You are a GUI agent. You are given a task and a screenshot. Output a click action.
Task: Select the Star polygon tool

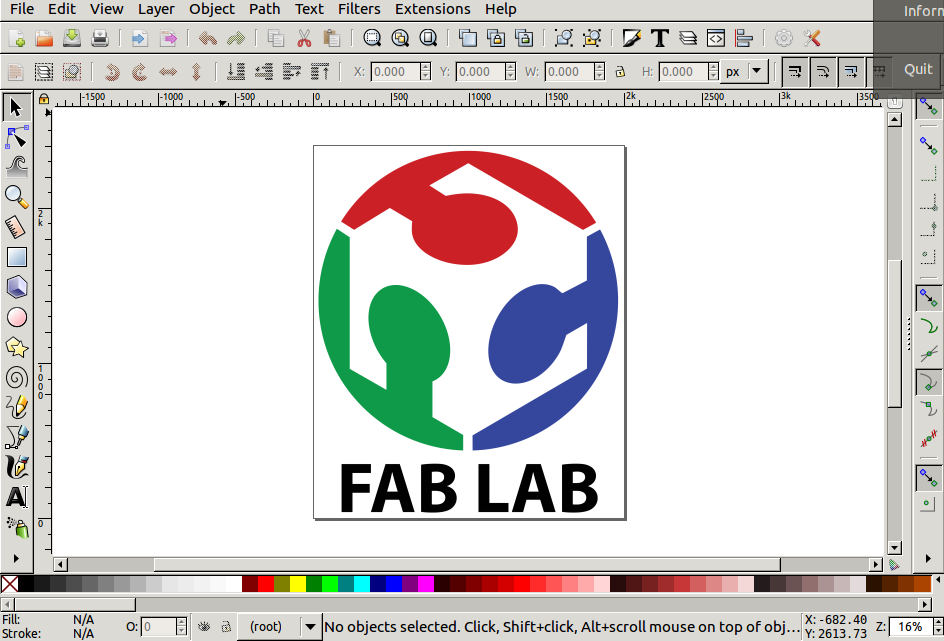click(x=16, y=347)
